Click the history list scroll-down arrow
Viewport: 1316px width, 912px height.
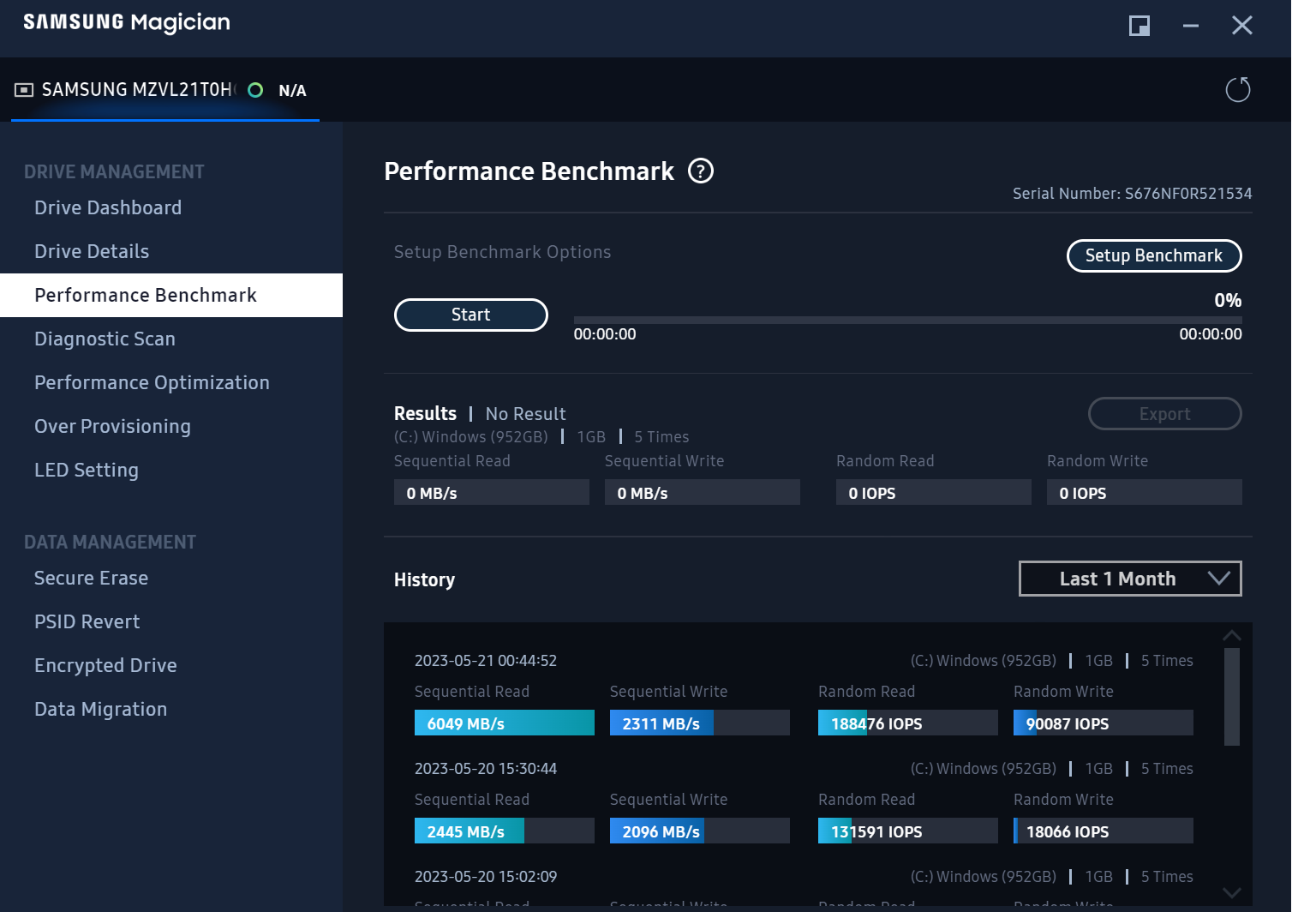point(1232,892)
